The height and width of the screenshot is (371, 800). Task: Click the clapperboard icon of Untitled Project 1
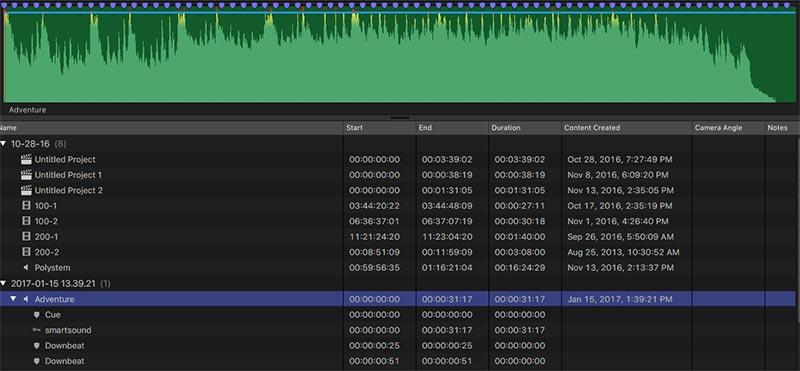[x=26, y=175]
